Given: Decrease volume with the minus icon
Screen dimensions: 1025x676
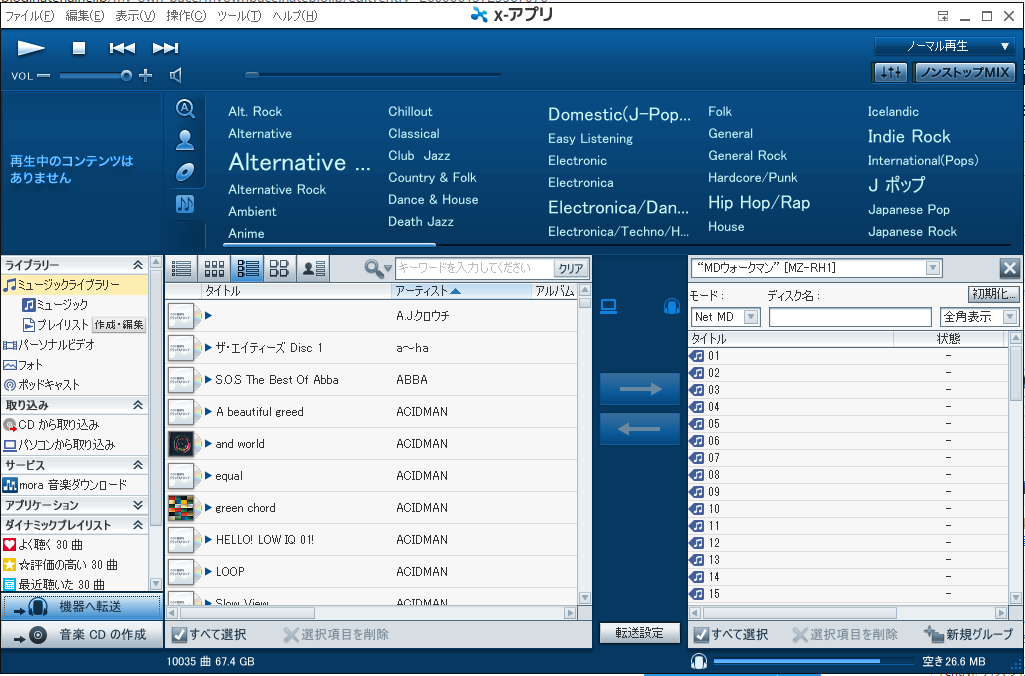Looking at the screenshot, I should click(43, 76).
